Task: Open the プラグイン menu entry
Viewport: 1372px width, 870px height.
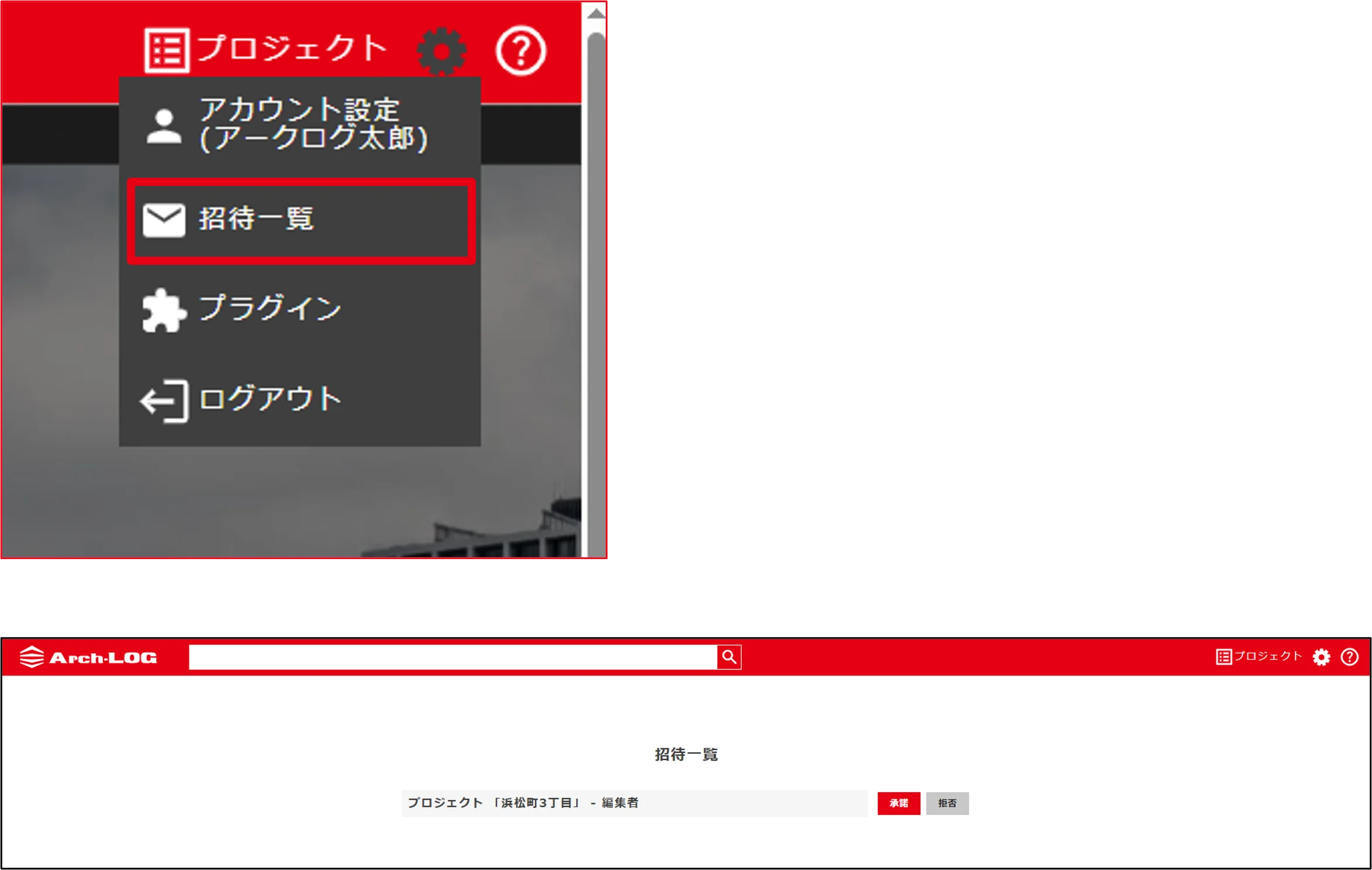Action: [299, 310]
